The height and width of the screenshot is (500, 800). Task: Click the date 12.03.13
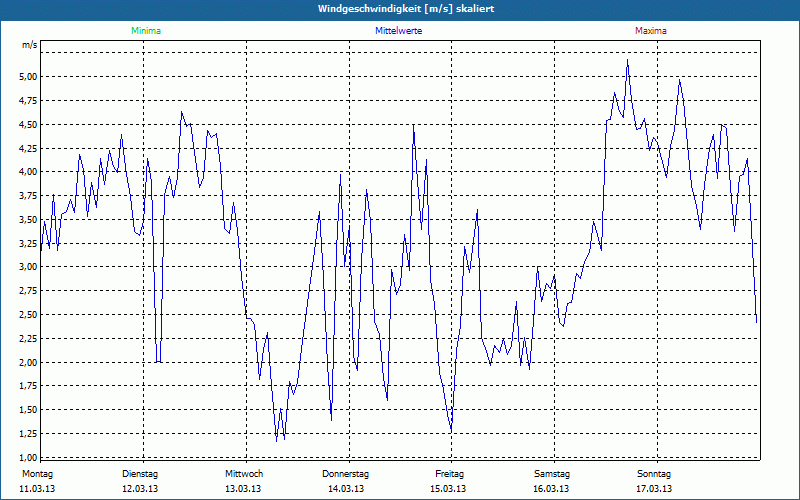tap(140, 489)
